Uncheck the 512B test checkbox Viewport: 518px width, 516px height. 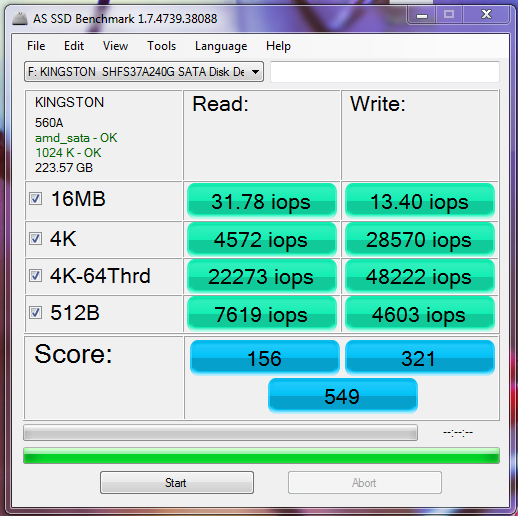tap(35, 313)
